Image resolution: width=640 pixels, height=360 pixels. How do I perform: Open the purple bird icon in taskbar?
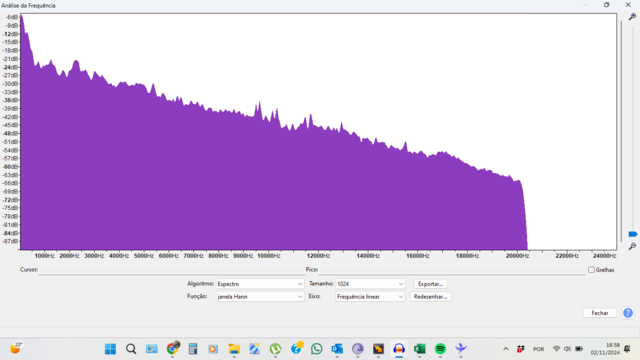[x=461, y=349]
